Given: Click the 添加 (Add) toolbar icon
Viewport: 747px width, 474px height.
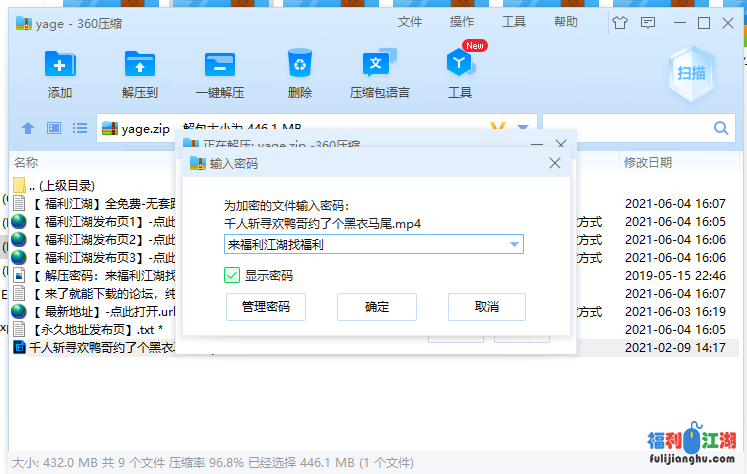Looking at the screenshot, I should point(60,66).
